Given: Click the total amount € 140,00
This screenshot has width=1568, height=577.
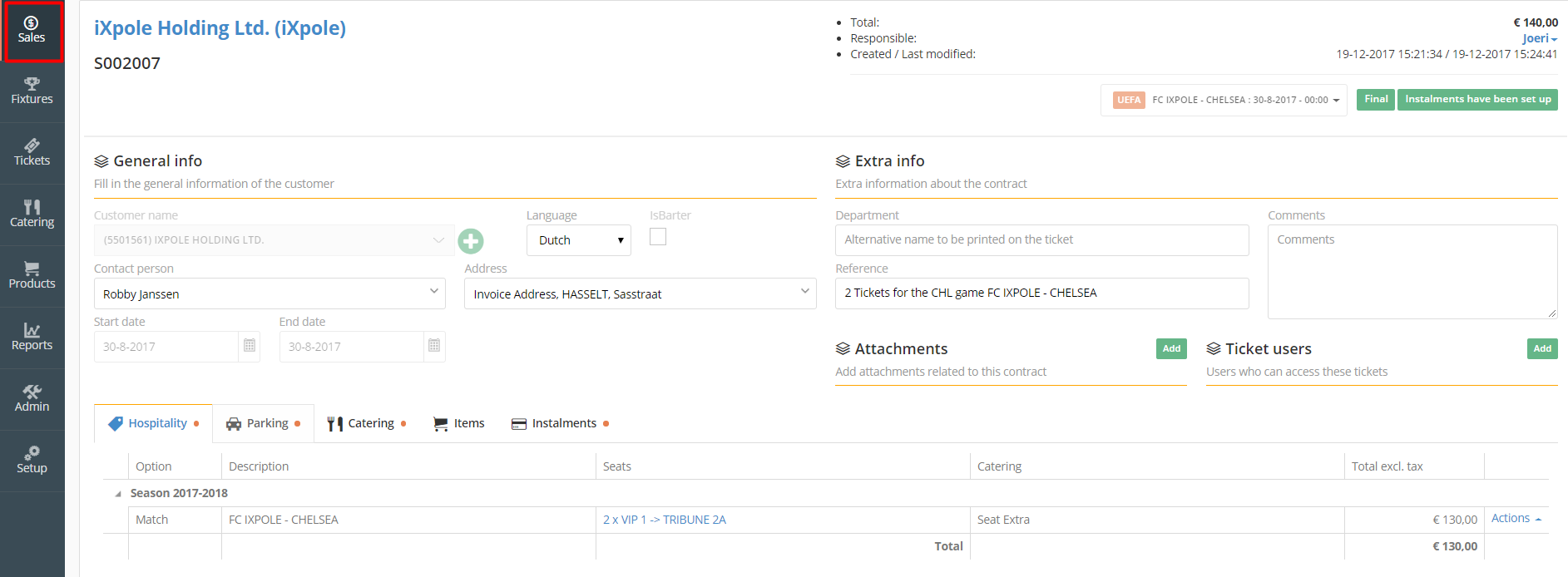Looking at the screenshot, I should (1536, 22).
